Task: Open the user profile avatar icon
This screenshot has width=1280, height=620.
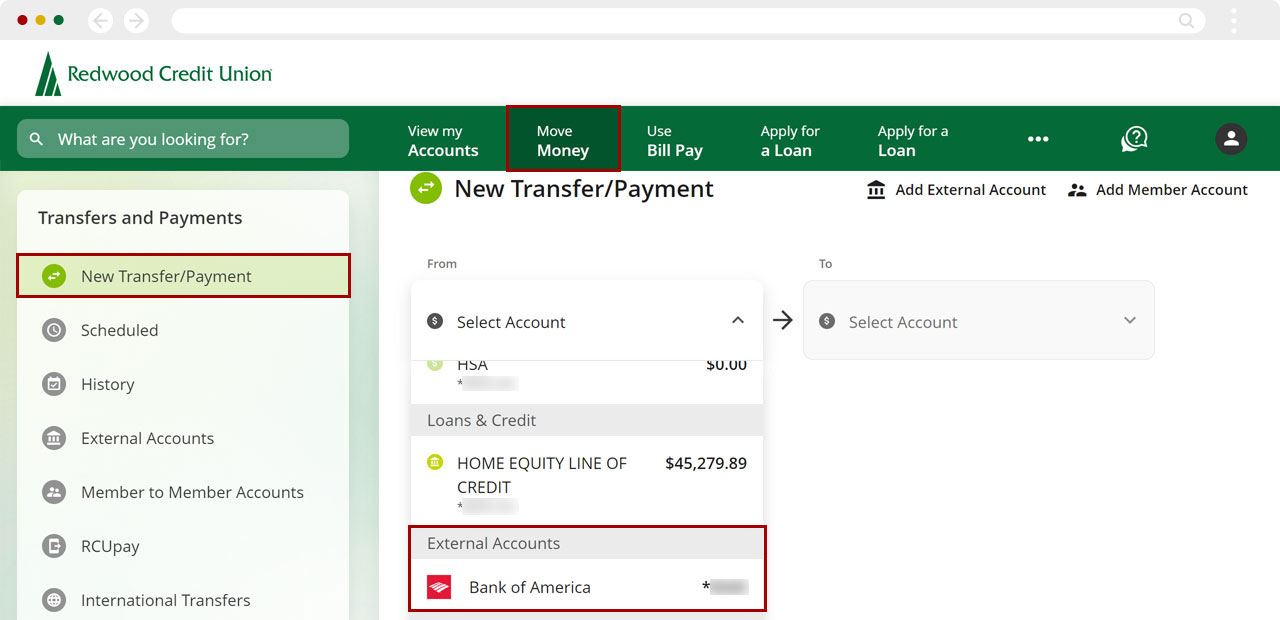Action: coord(1231,139)
